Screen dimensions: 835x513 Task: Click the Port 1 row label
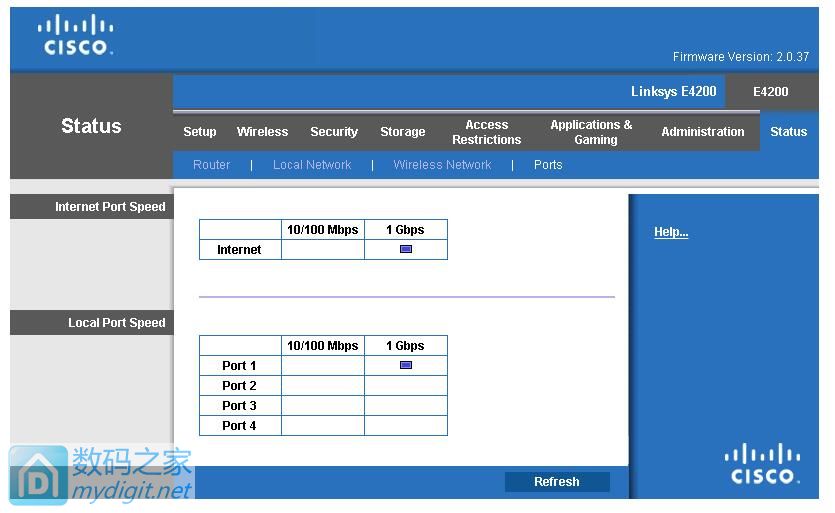(x=239, y=365)
